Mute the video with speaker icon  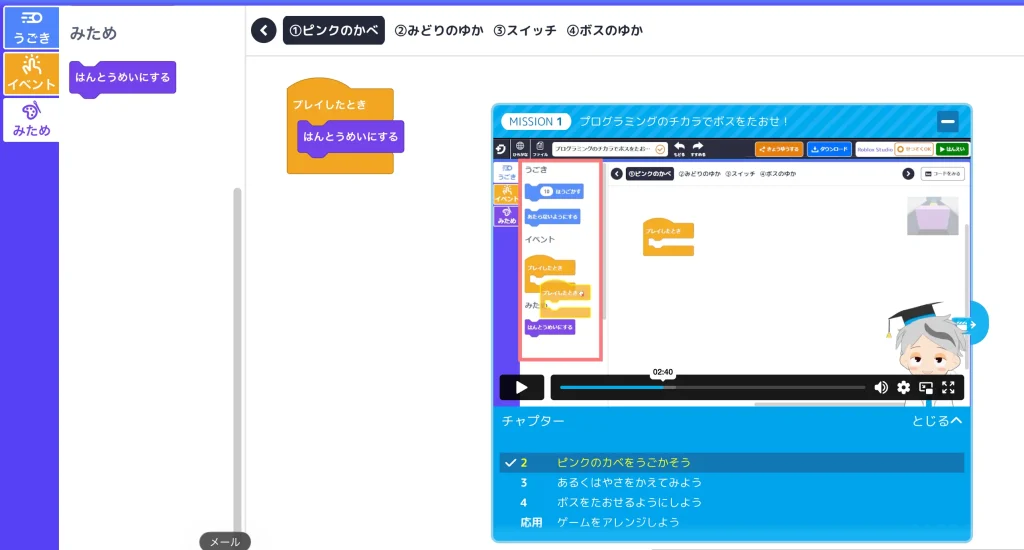tap(881, 387)
